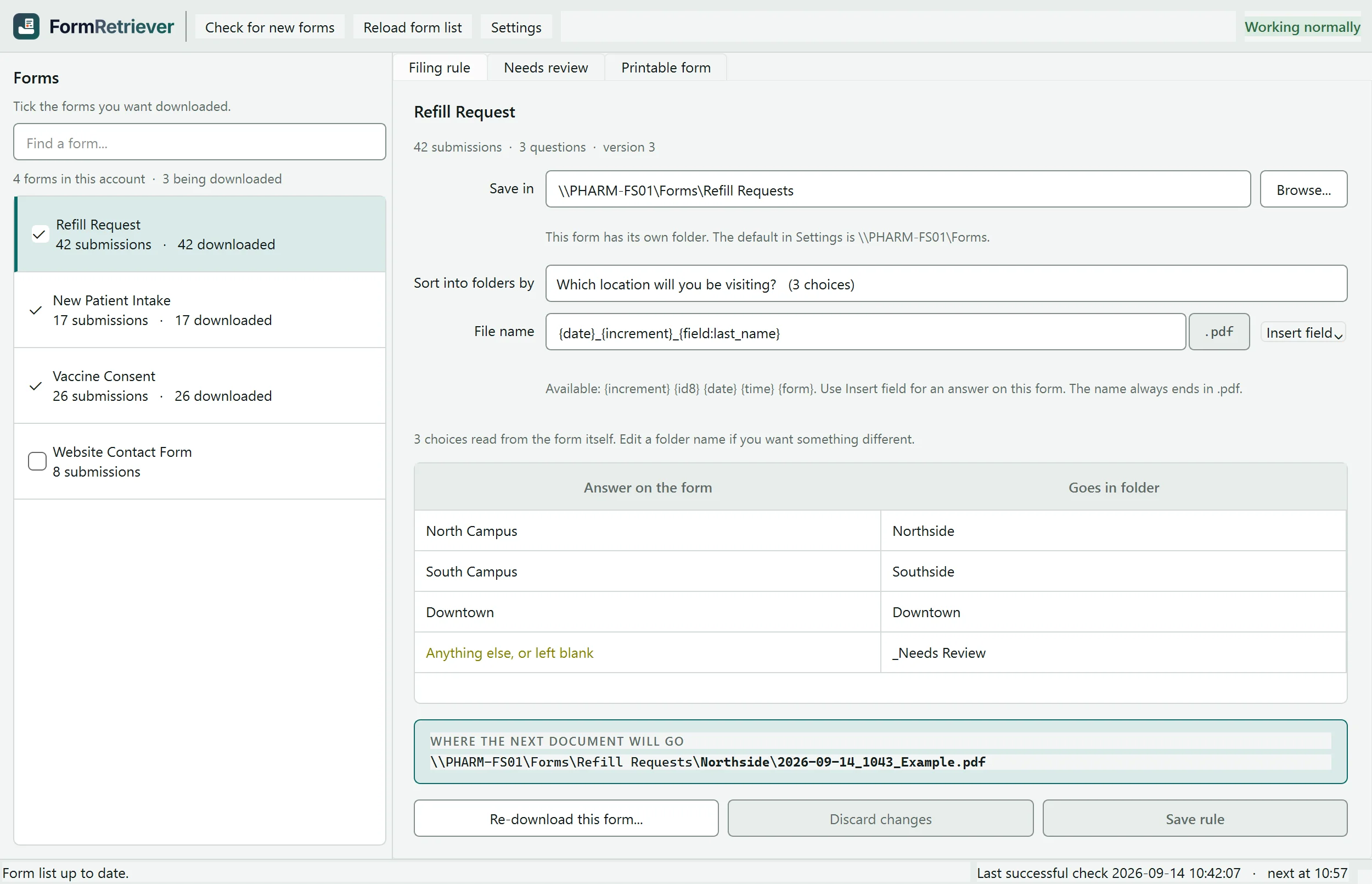Edit the Southside folder name cell

coord(1113,571)
